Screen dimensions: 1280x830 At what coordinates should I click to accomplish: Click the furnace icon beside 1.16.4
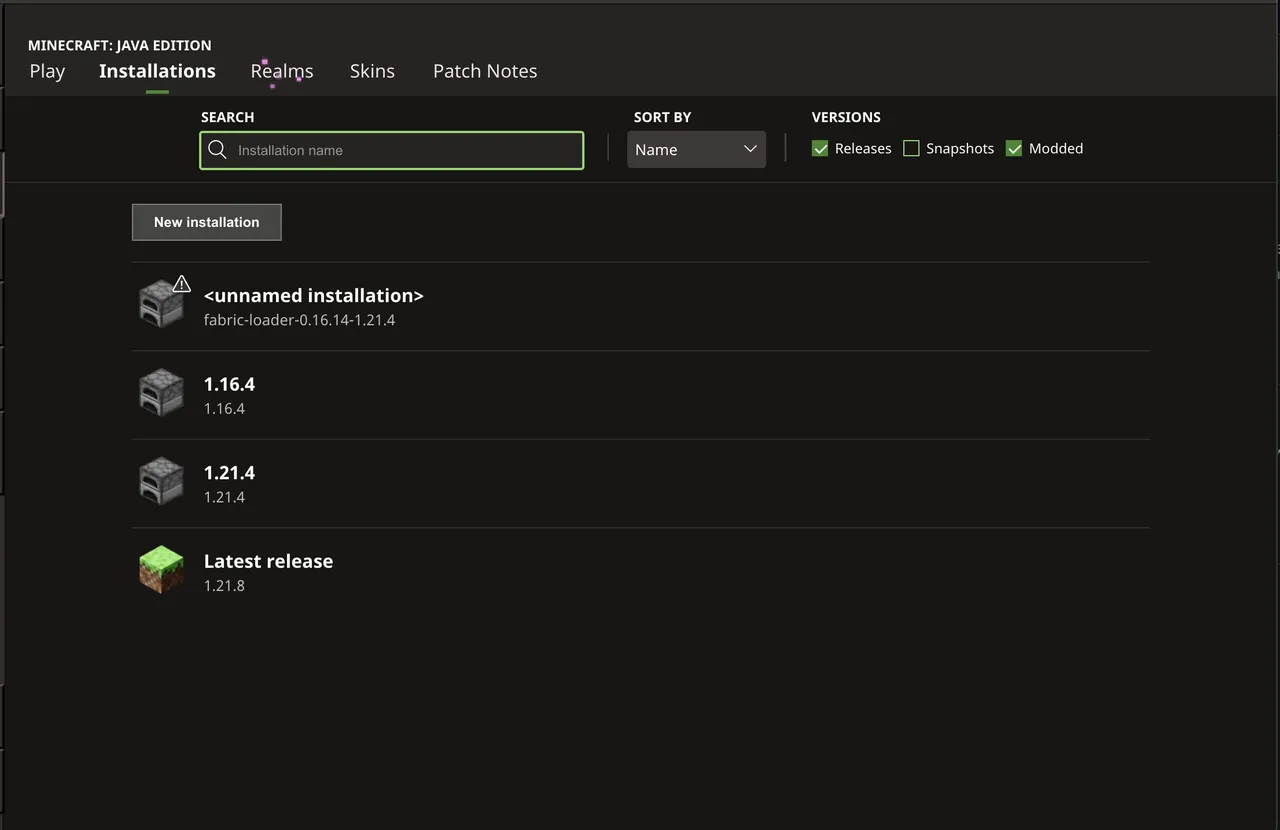161,392
